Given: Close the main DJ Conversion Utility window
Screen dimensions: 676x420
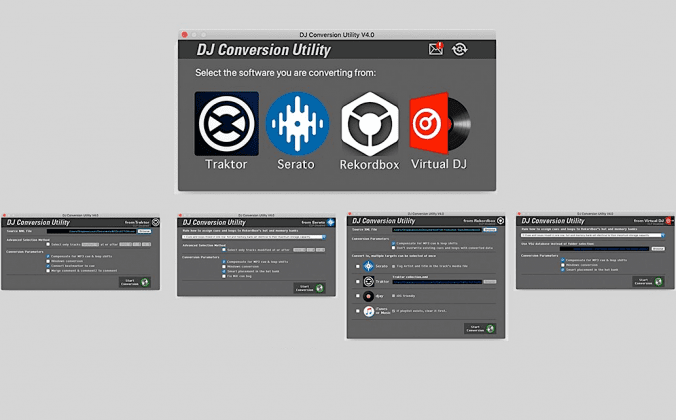Looking at the screenshot, I should click(185, 34).
